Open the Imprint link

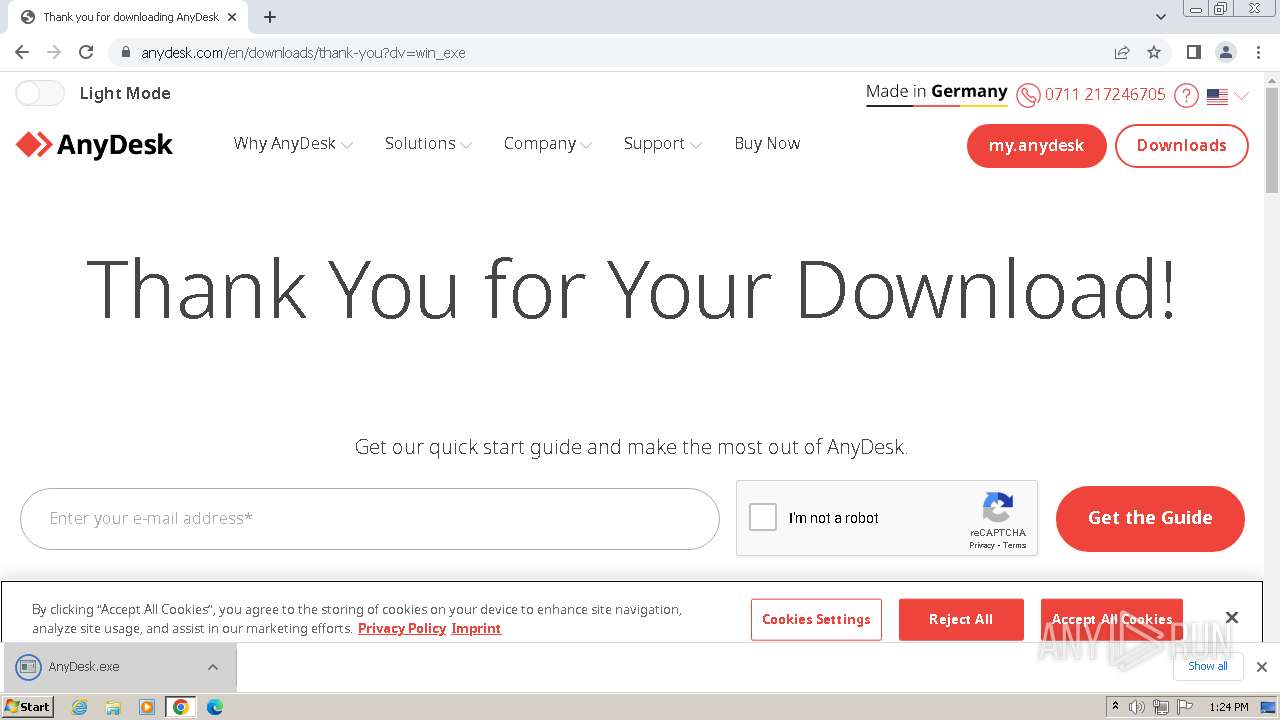click(476, 628)
